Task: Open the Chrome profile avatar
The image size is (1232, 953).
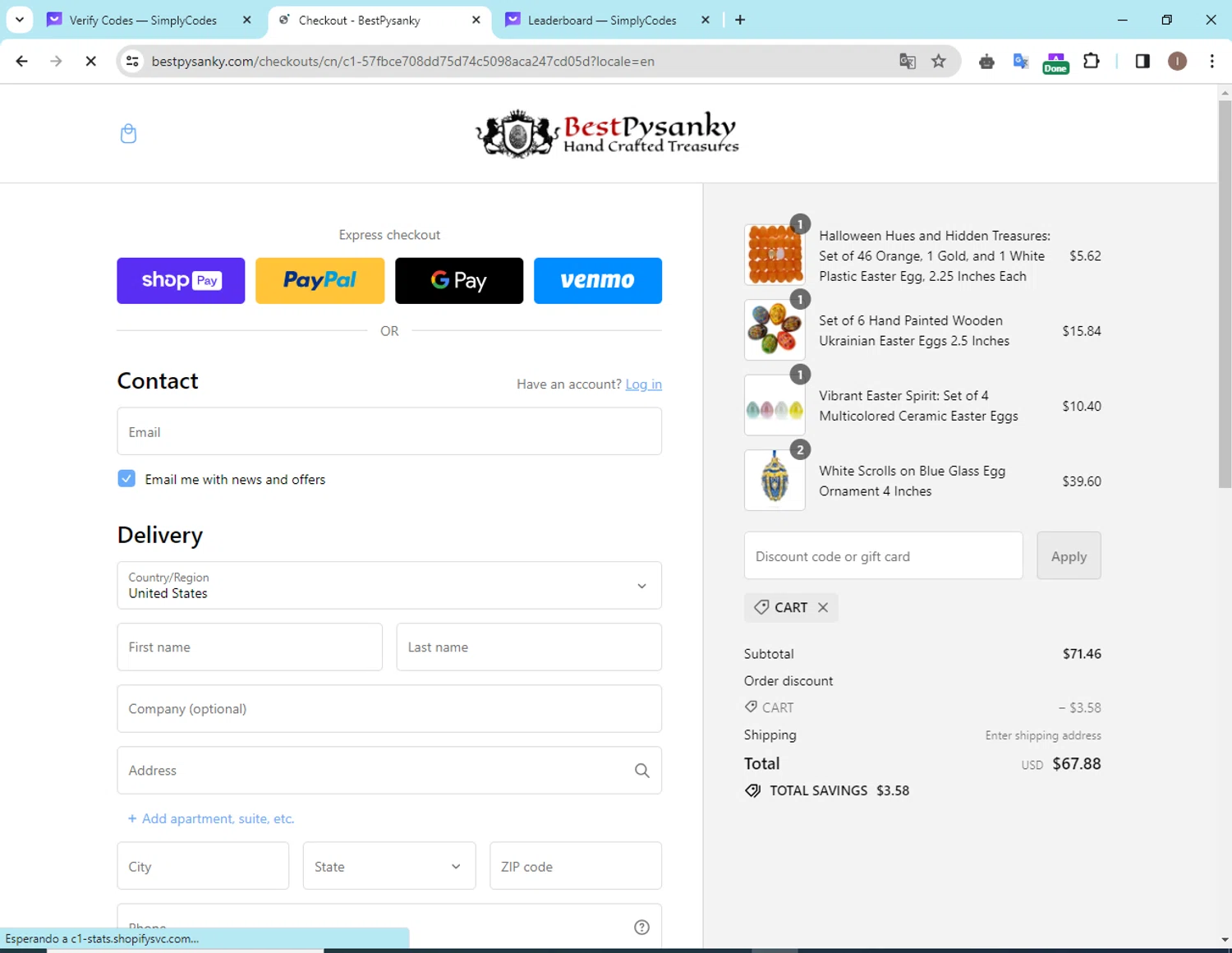Action: [x=1177, y=61]
